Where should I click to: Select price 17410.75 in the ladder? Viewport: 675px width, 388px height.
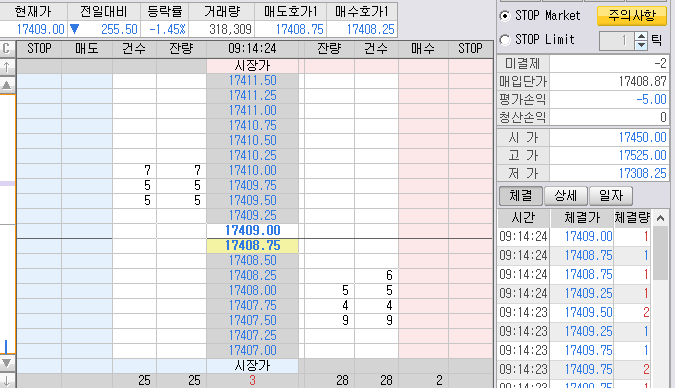click(x=252, y=126)
